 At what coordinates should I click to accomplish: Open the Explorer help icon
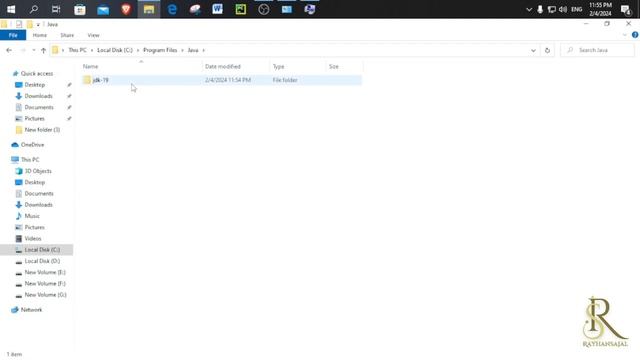tap(635, 35)
